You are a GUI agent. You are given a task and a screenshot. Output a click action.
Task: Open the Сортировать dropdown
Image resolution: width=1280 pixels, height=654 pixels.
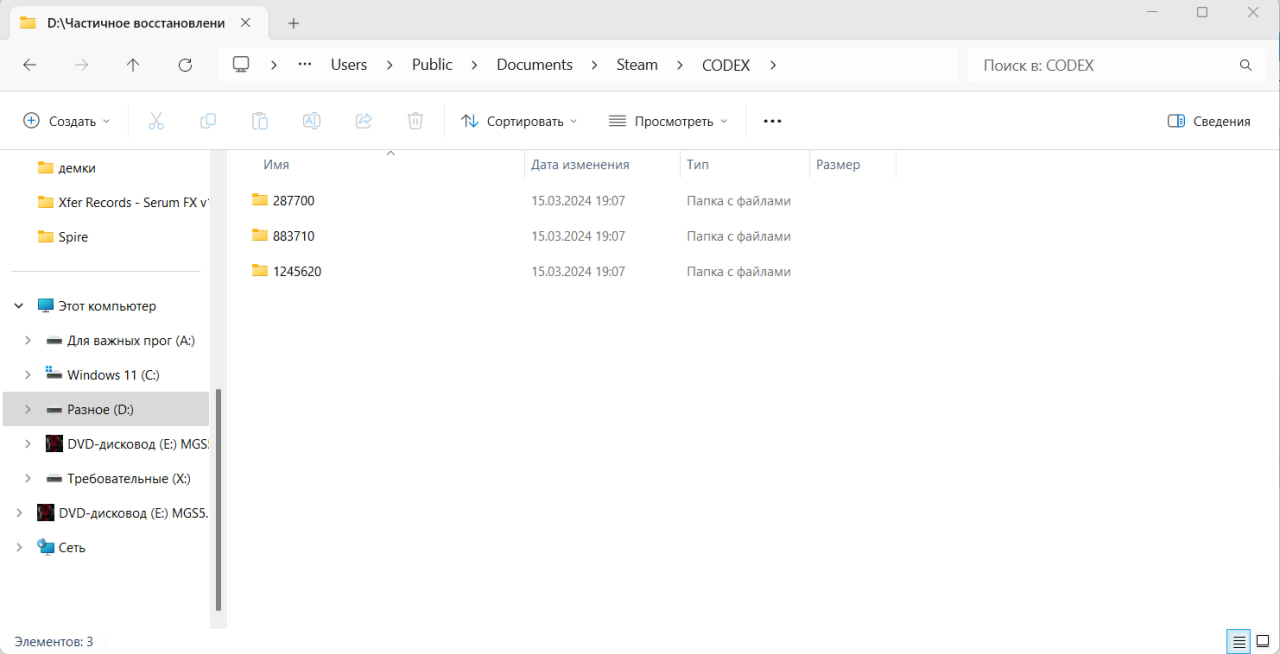519,121
